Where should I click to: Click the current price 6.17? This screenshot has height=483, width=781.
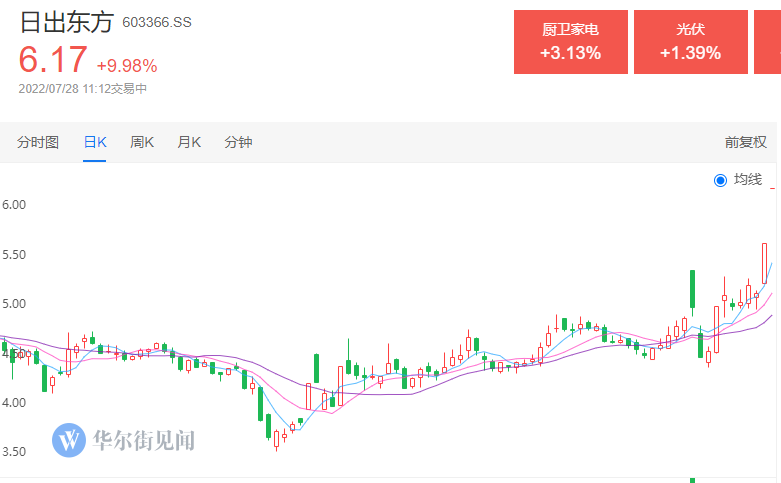click(x=53, y=61)
